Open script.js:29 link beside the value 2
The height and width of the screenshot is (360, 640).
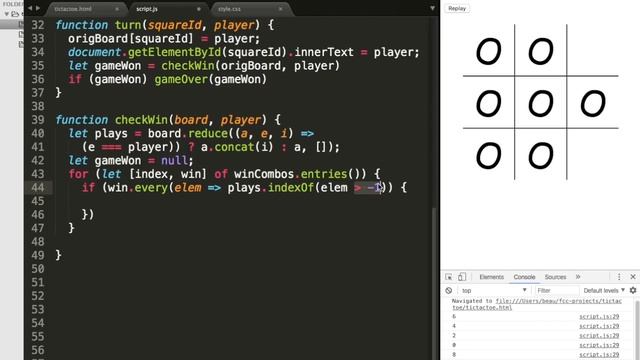pyautogui.click(x=599, y=335)
